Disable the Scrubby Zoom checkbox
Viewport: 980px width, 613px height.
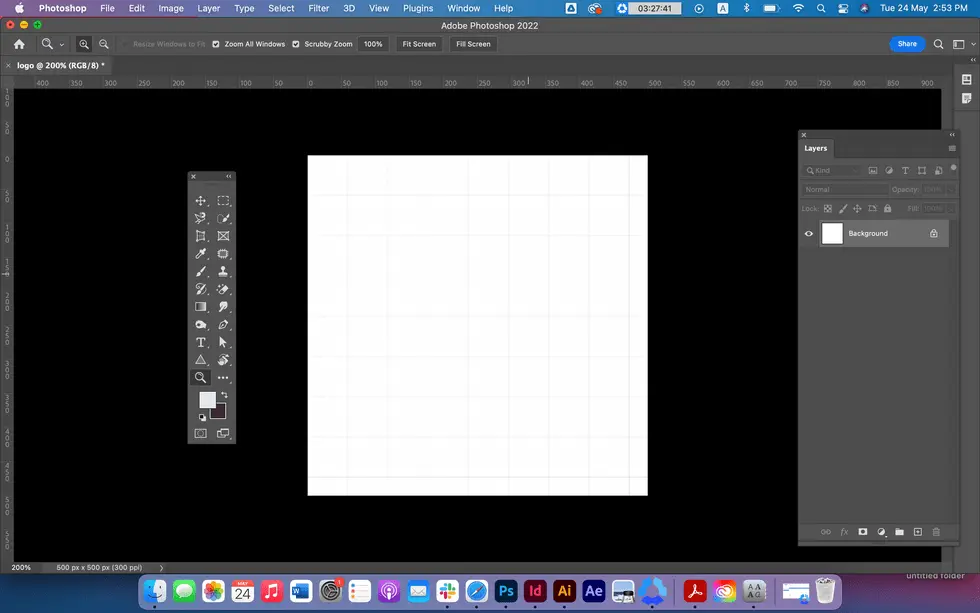click(296, 45)
